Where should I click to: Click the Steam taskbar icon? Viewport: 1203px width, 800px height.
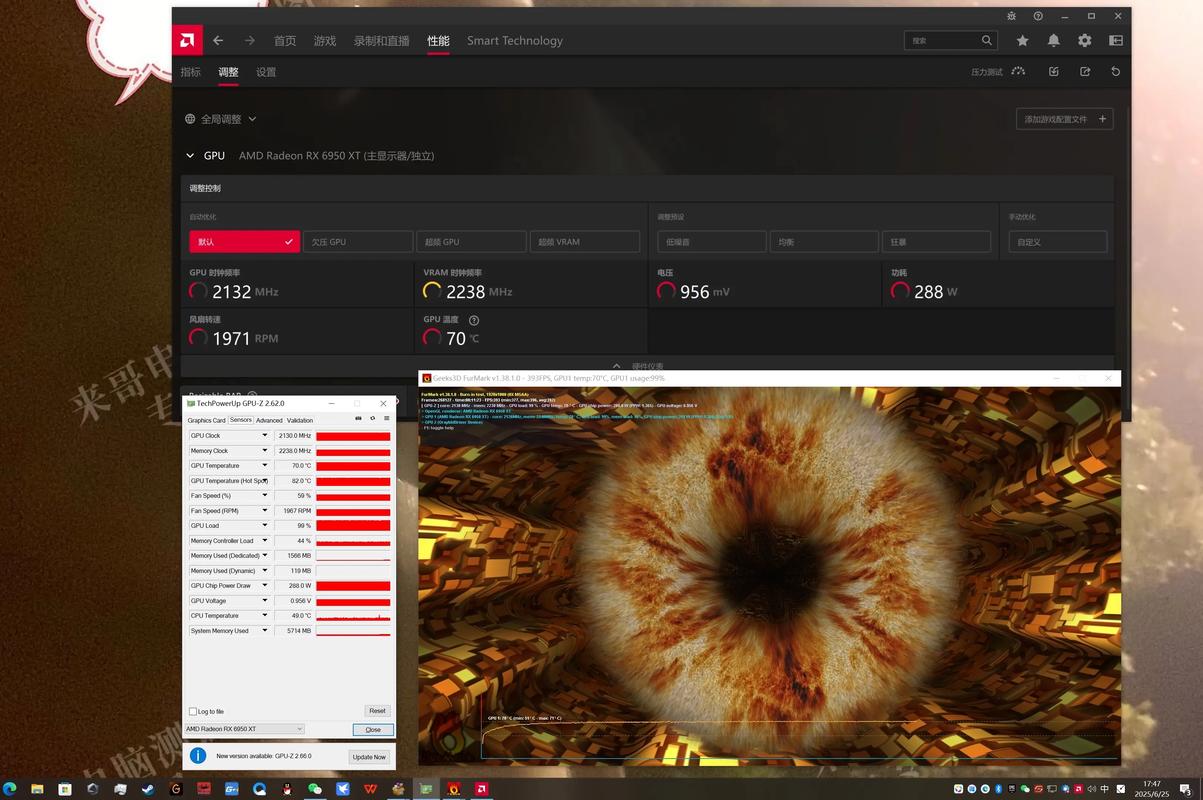[148, 789]
